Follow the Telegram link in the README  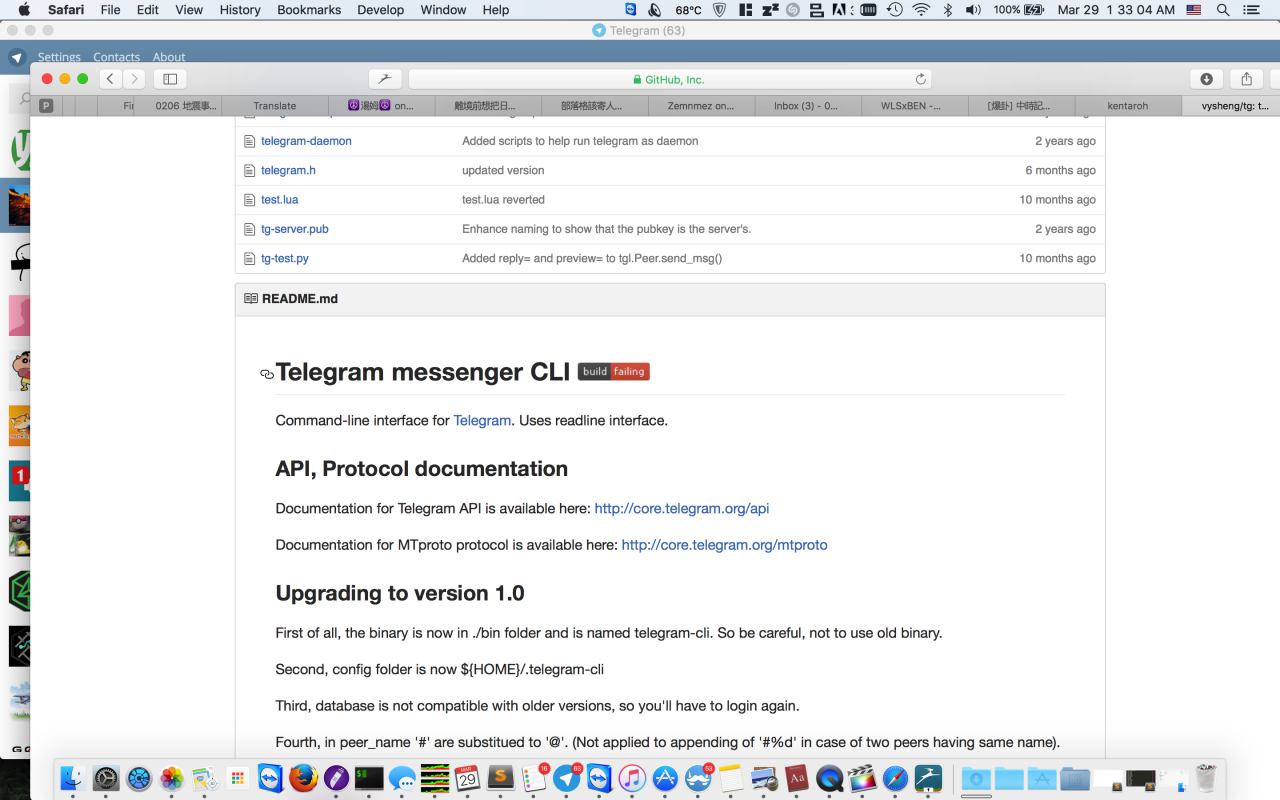(x=482, y=421)
